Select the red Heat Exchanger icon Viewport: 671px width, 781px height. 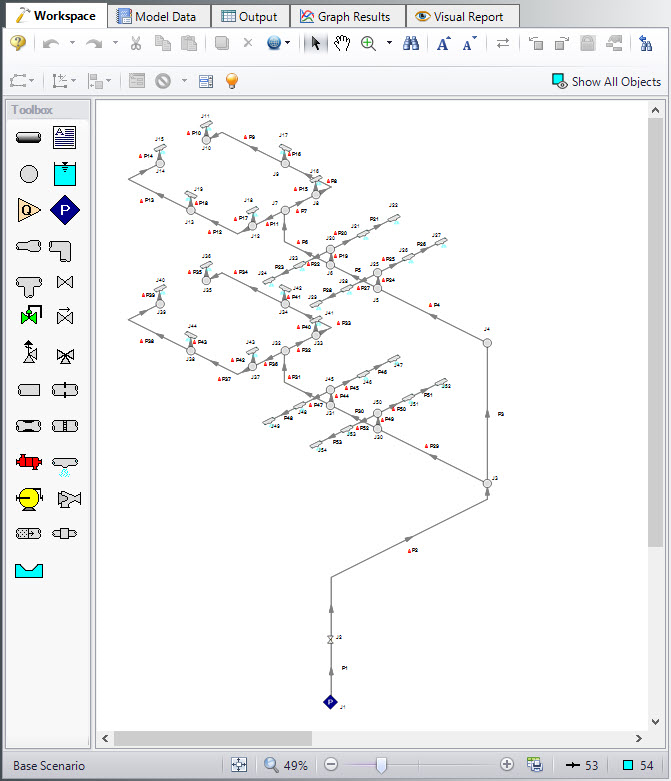click(x=29, y=462)
